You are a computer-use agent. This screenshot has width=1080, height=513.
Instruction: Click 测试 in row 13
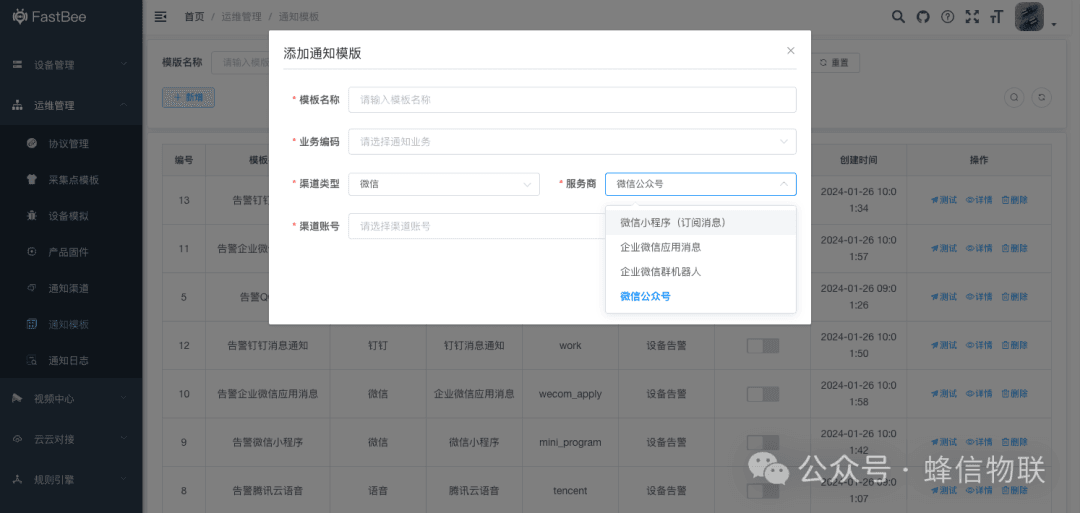(x=944, y=200)
